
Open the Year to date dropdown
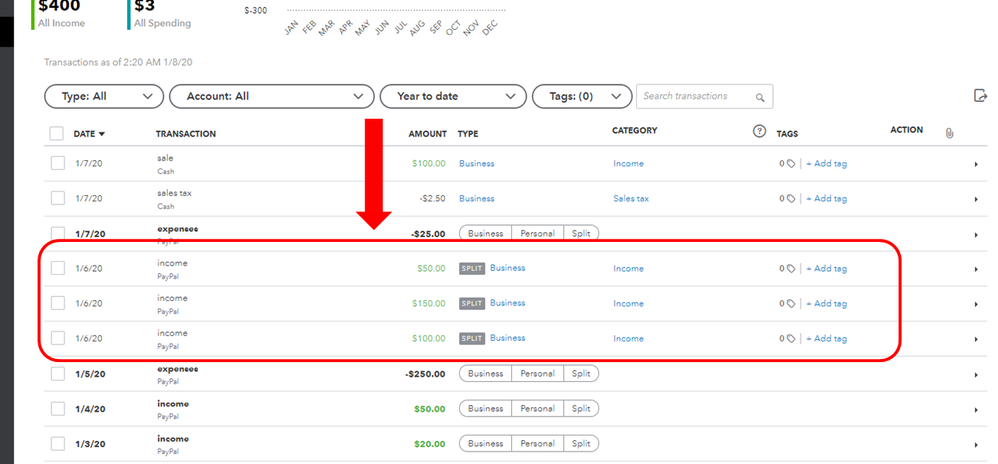click(x=453, y=96)
